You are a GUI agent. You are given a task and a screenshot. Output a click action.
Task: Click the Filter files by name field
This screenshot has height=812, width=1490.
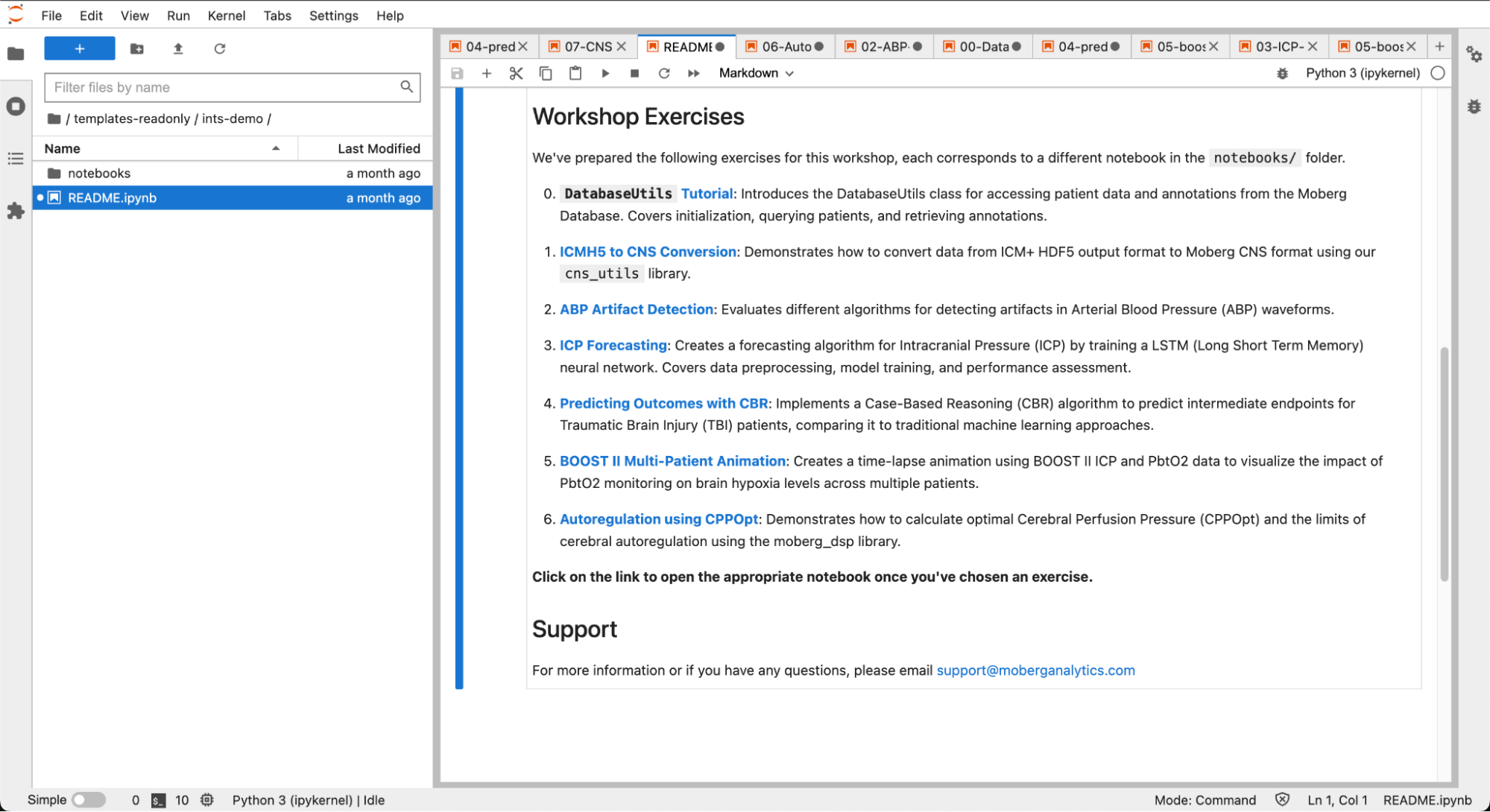(224, 87)
